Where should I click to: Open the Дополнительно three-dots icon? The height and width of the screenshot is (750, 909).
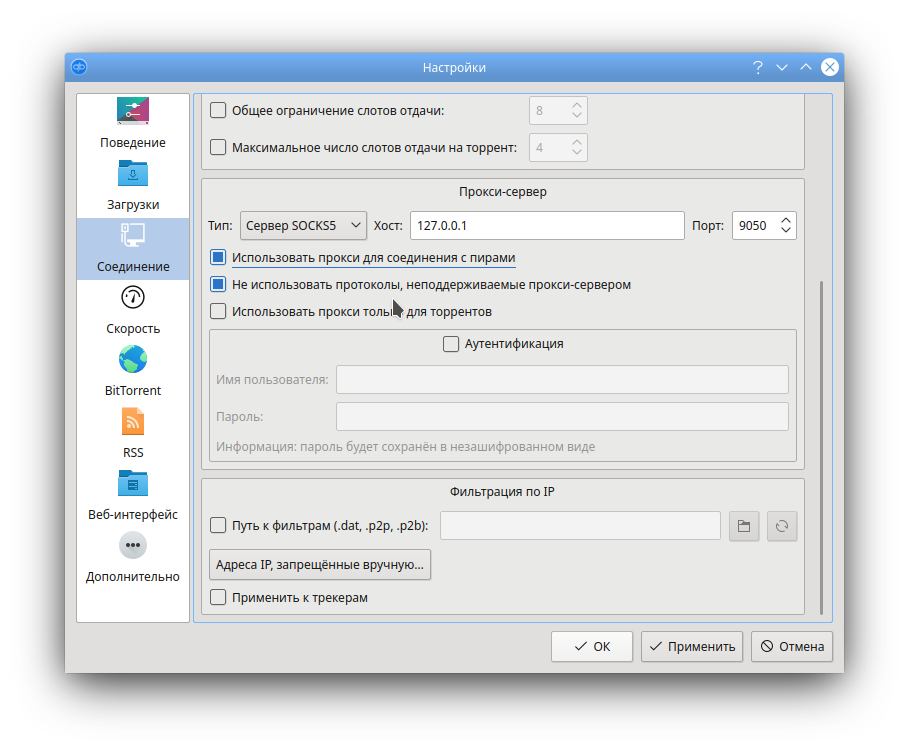click(133, 545)
